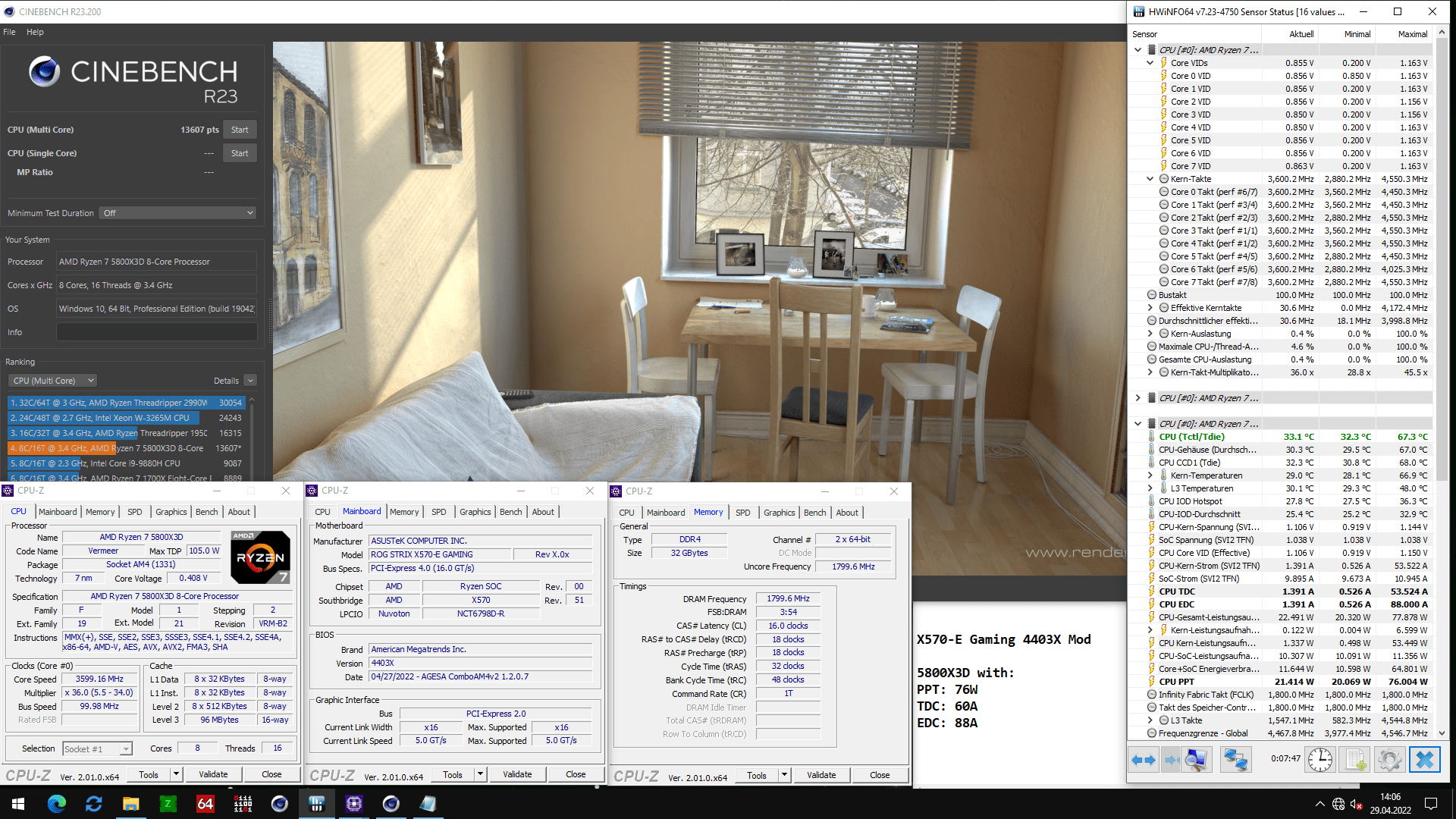Open Minimum Test Duration dropdown
1456x819 pixels.
coord(178,213)
